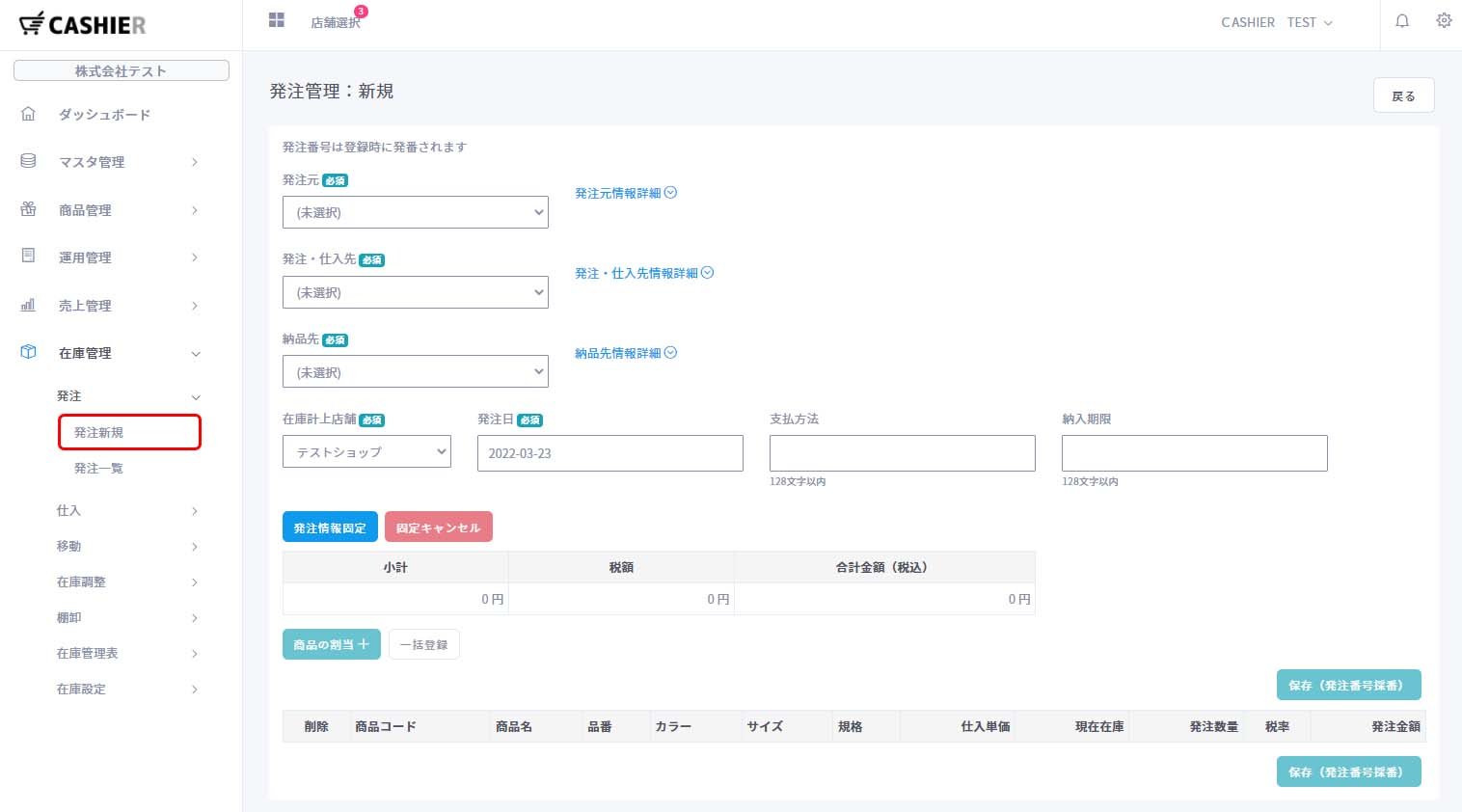Click 一括登録 button
The height and width of the screenshot is (812, 1462).
click(x=424, y=644)
